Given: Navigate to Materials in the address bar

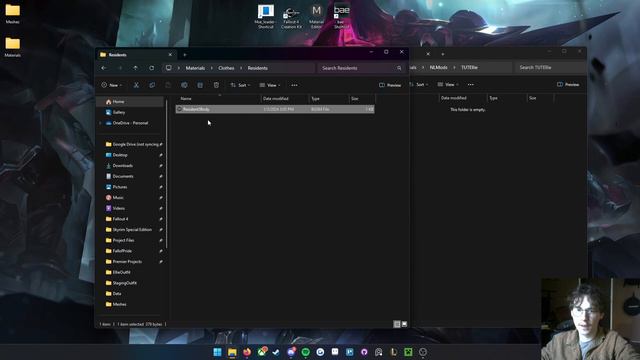Looking at the screenshot, I should (x=195, y=68).
